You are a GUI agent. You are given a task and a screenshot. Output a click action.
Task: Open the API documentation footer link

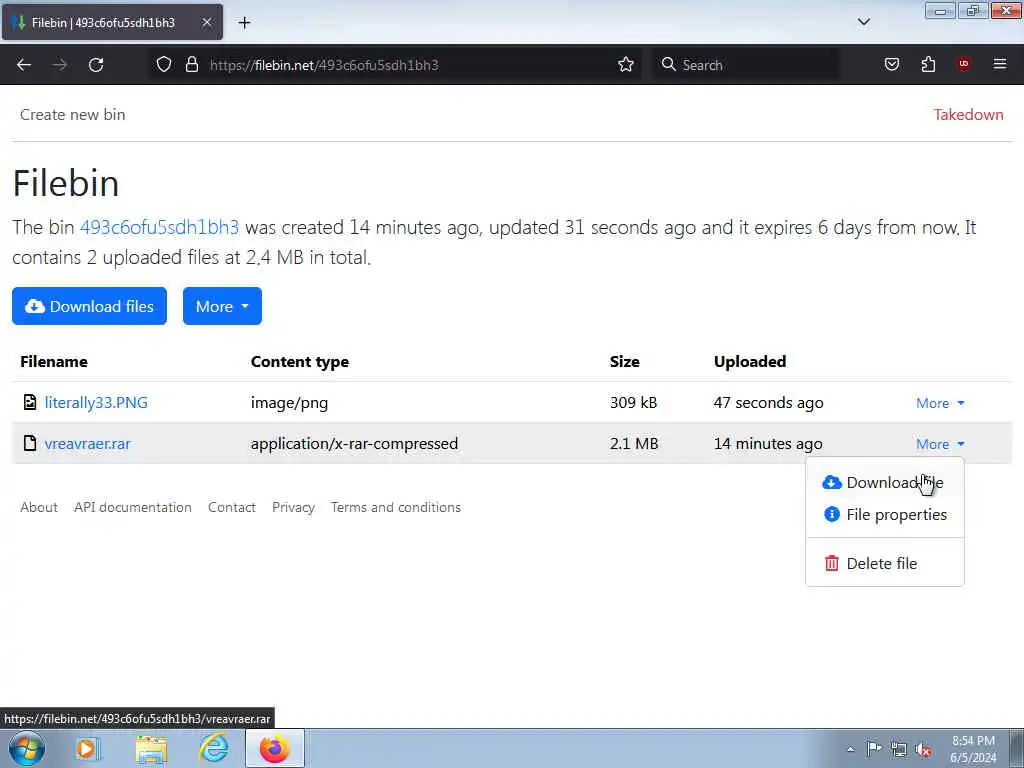(133, 507)
